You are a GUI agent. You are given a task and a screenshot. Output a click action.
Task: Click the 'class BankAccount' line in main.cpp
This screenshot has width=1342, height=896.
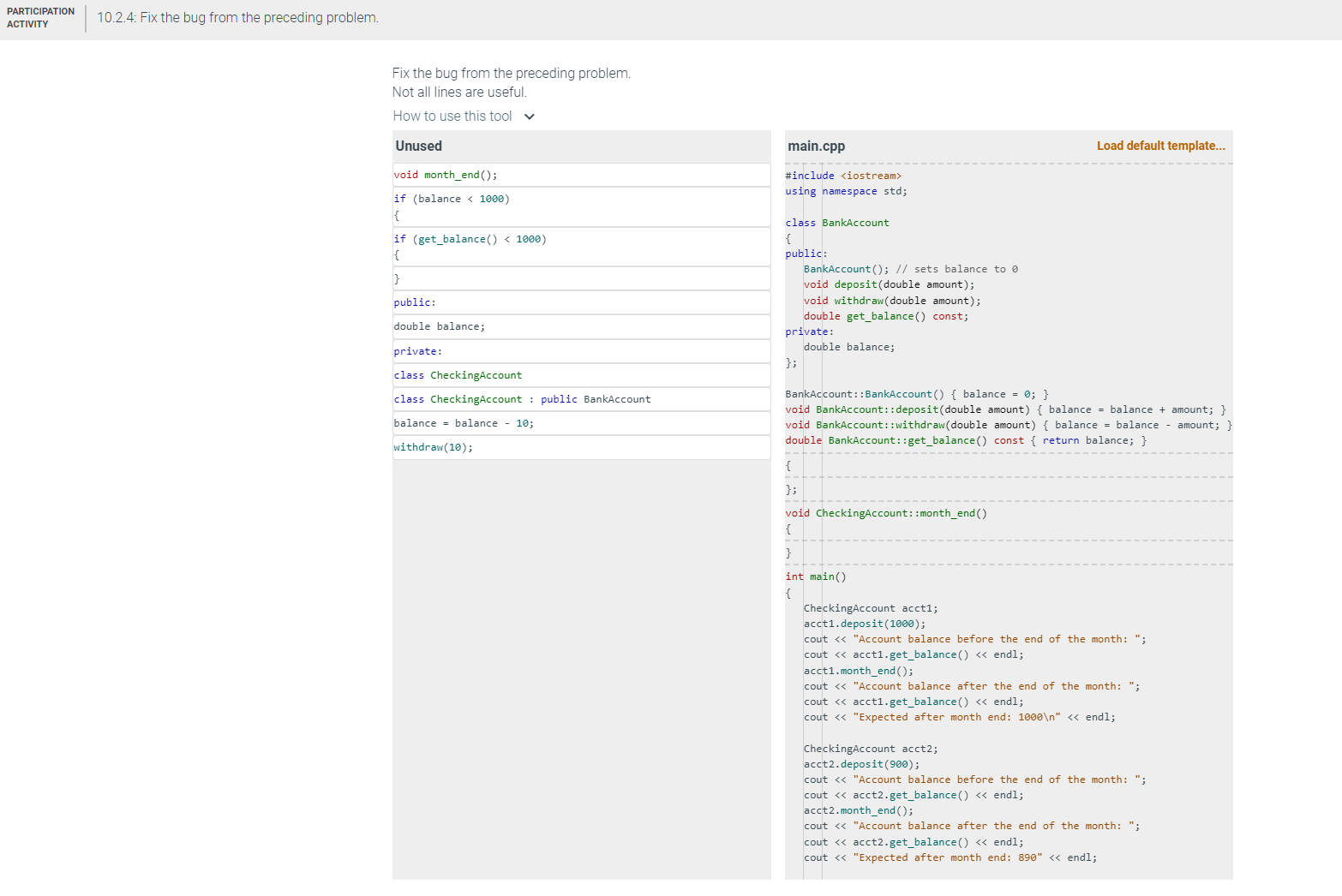(837, 223)
